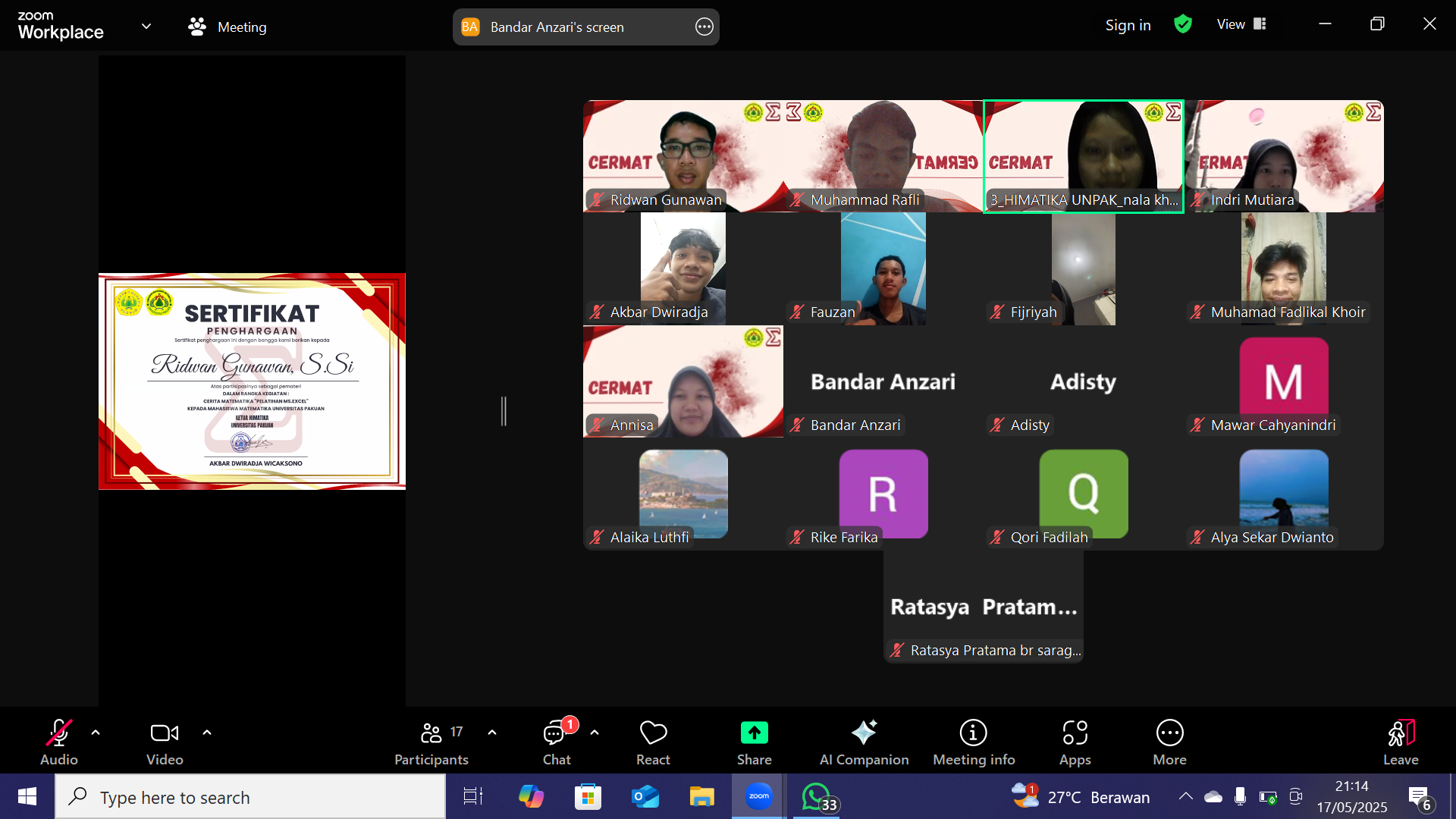The image size is (1456, 819).
Task: Open Outlook from taskbar
Action: click(x=645, y=796)
